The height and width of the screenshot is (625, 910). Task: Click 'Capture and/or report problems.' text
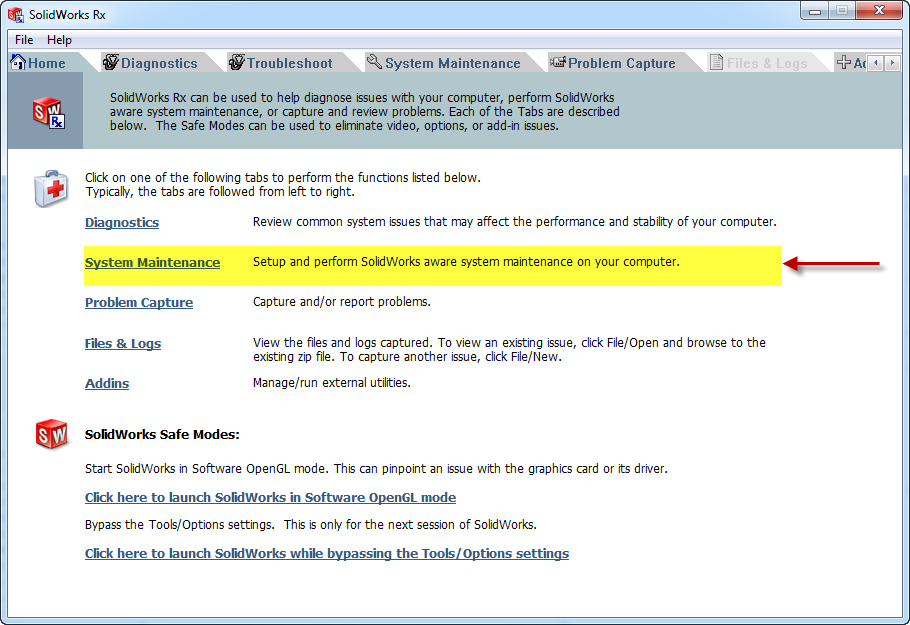tap(342, 302)
